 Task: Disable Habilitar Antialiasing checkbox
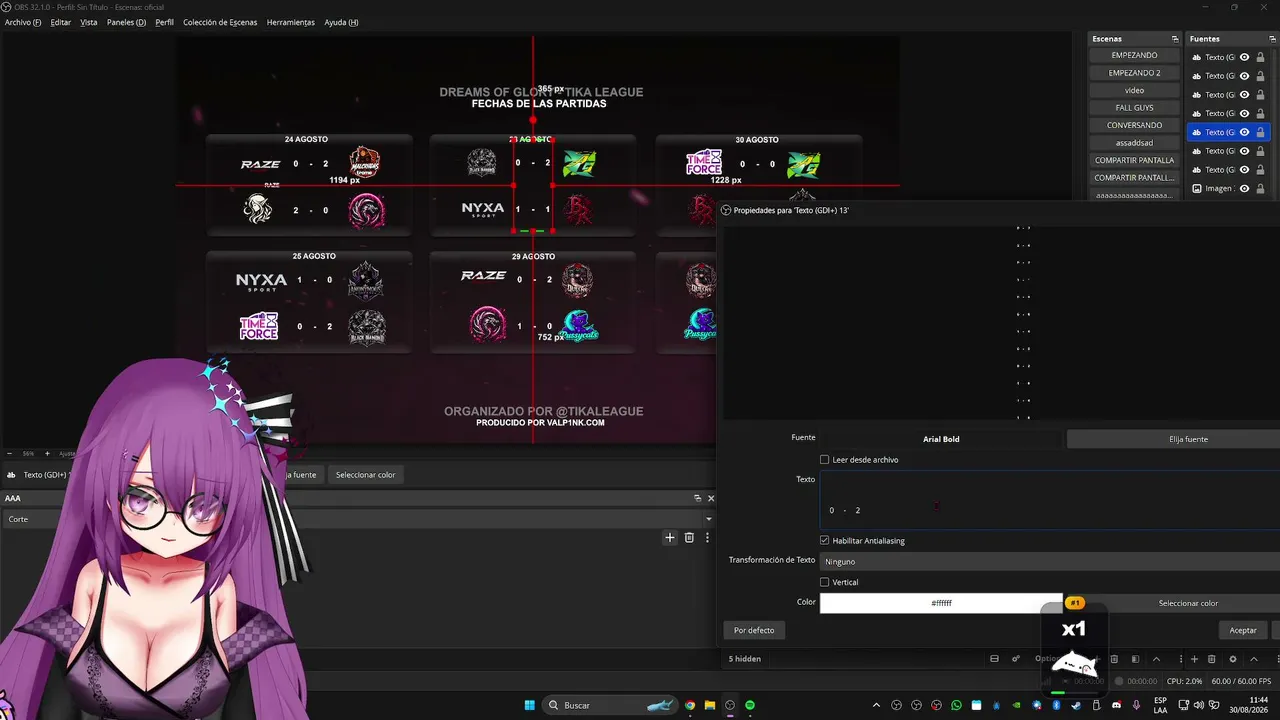[825, 541]
